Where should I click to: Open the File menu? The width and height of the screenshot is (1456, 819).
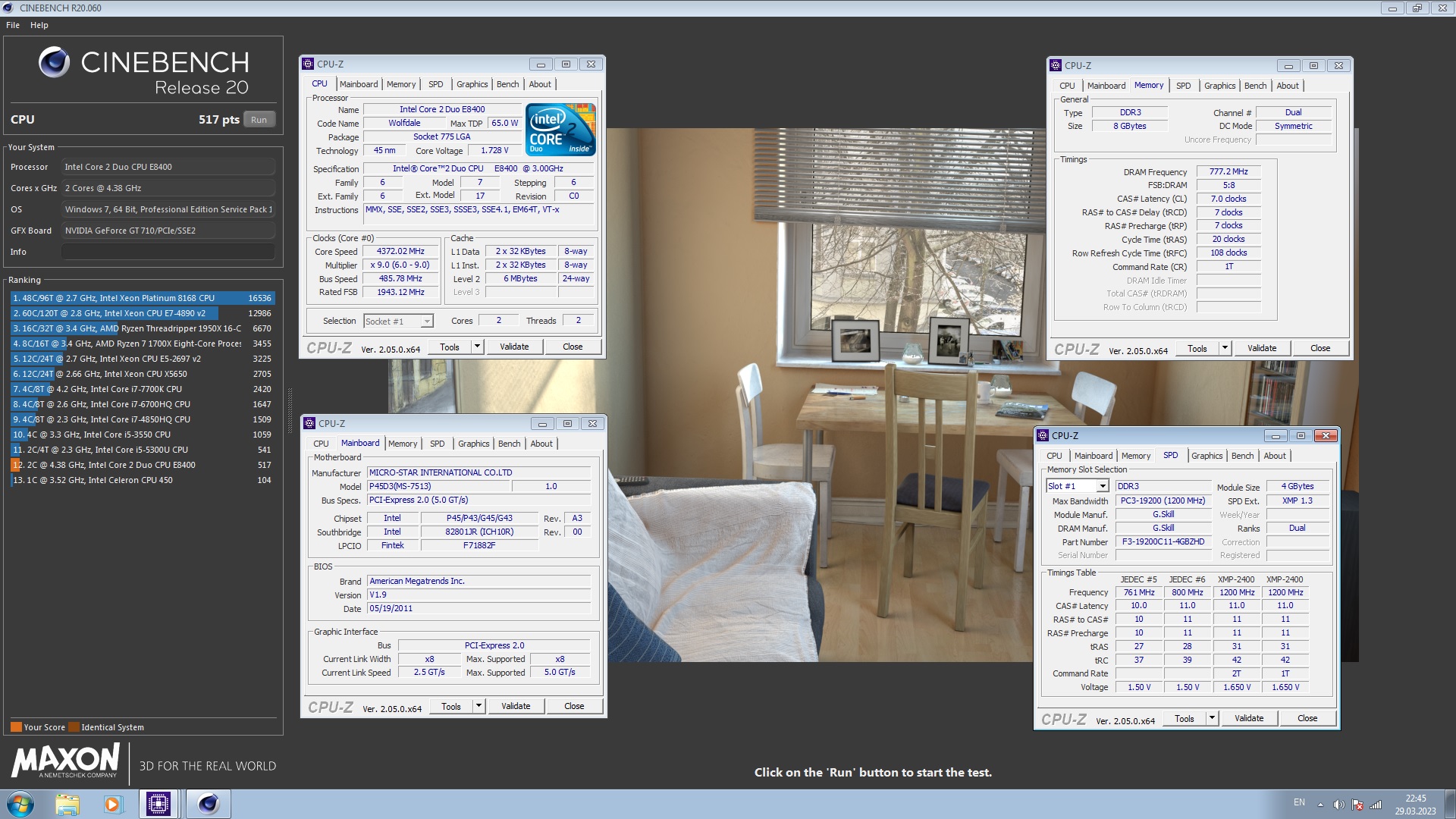13,25
